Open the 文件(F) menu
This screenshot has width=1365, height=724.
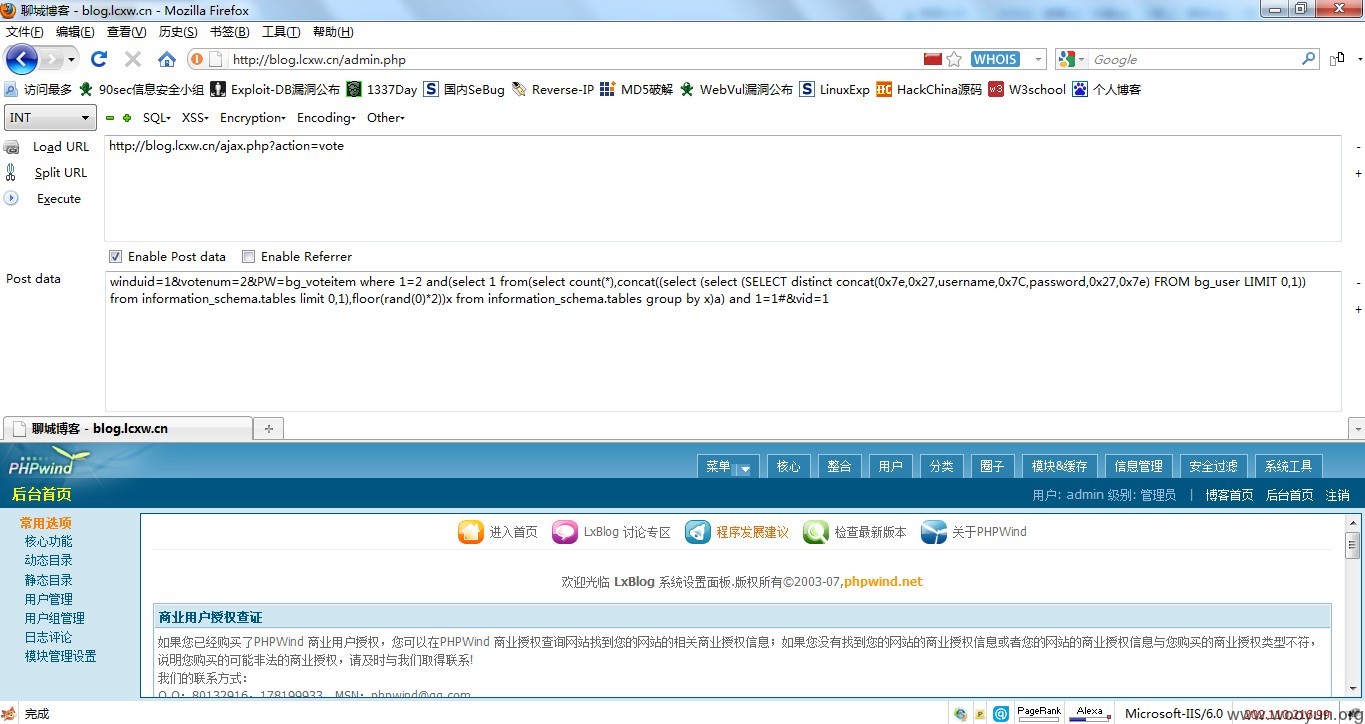click(x=25, y=32)
